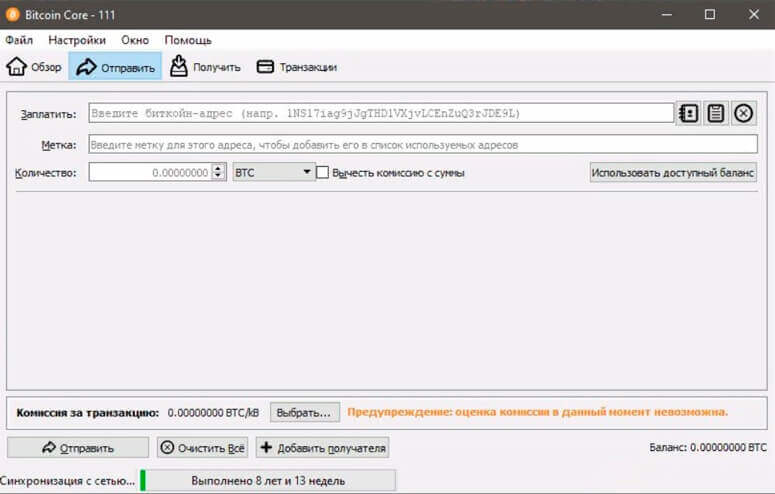Click the amount spinner arrows
775x494 pixels.
(x=219, y=172)
